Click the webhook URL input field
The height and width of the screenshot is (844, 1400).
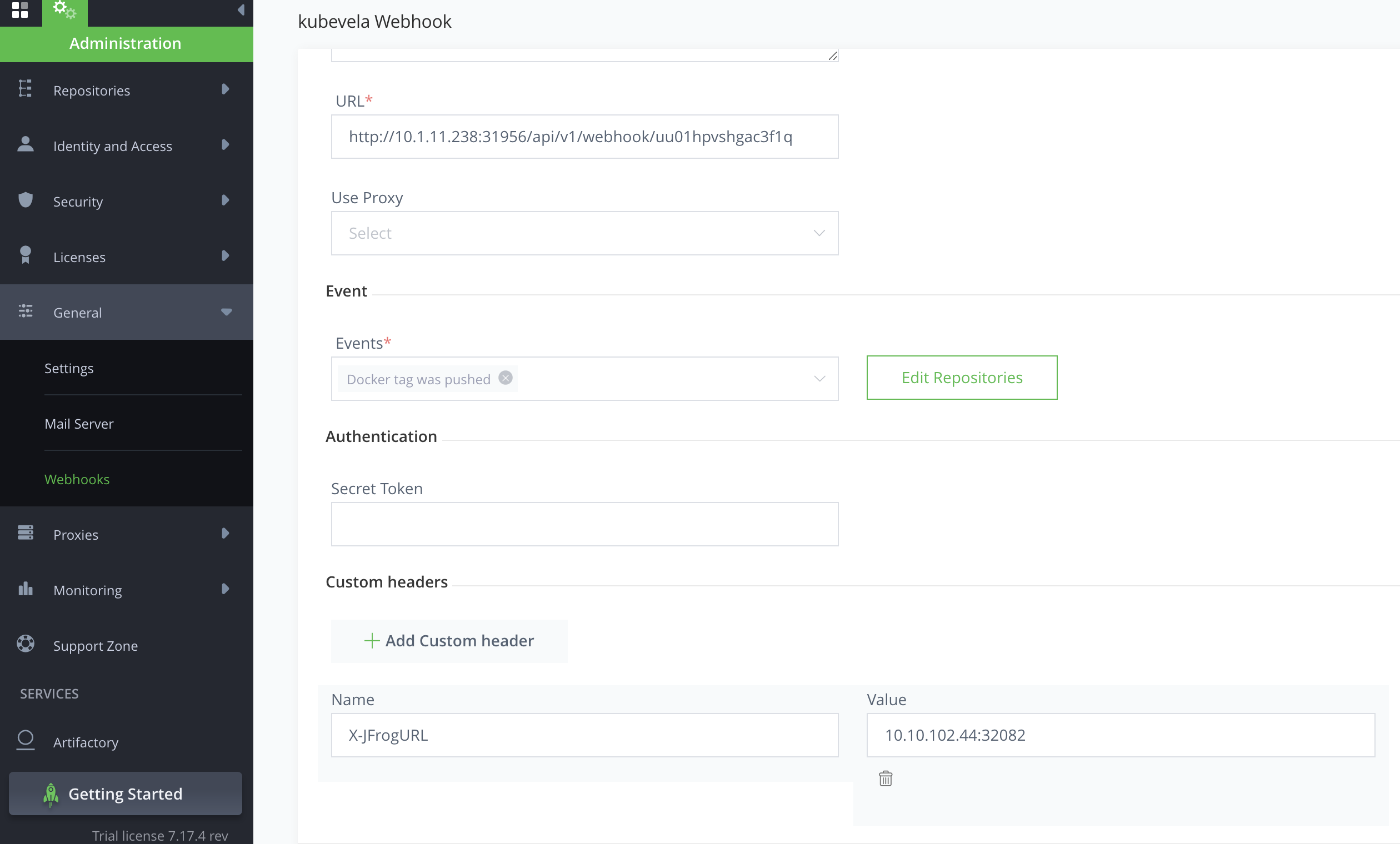(x=584, y=137)
